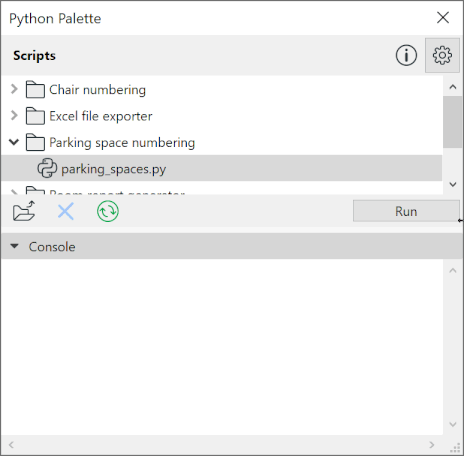This screenshot has height=456, width=464.
Task: Click the Python icon beside parking_spaces.py
Action: click(x=47, y=168)
